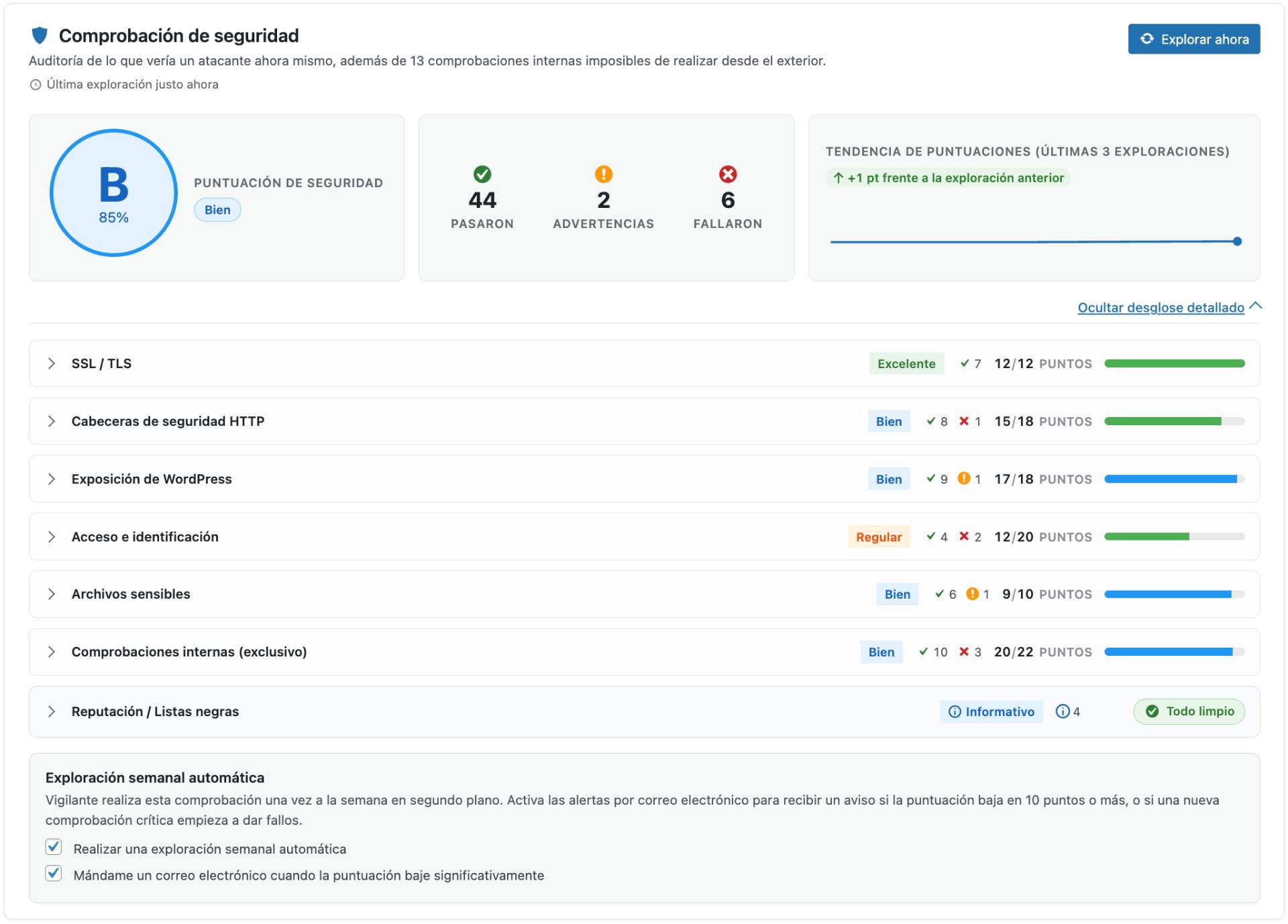
Task: Click the 9/10 PUNTOS value
Action: (1047, 594)
